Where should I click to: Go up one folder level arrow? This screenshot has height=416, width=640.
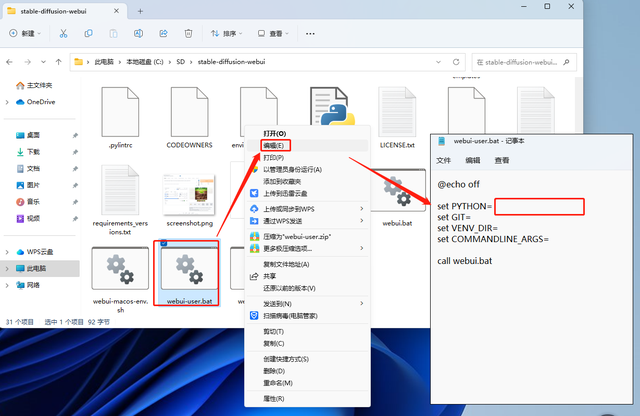58,62
